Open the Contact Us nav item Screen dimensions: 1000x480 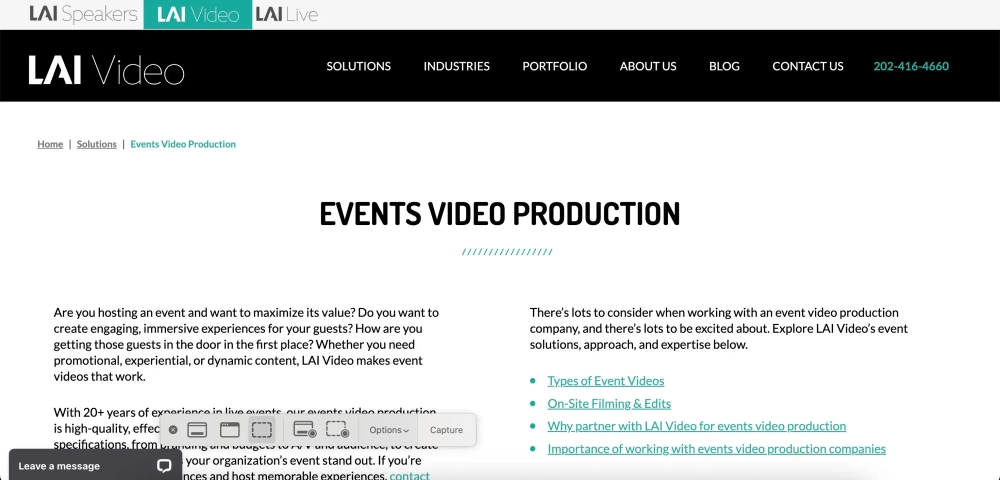coord(808,66)
